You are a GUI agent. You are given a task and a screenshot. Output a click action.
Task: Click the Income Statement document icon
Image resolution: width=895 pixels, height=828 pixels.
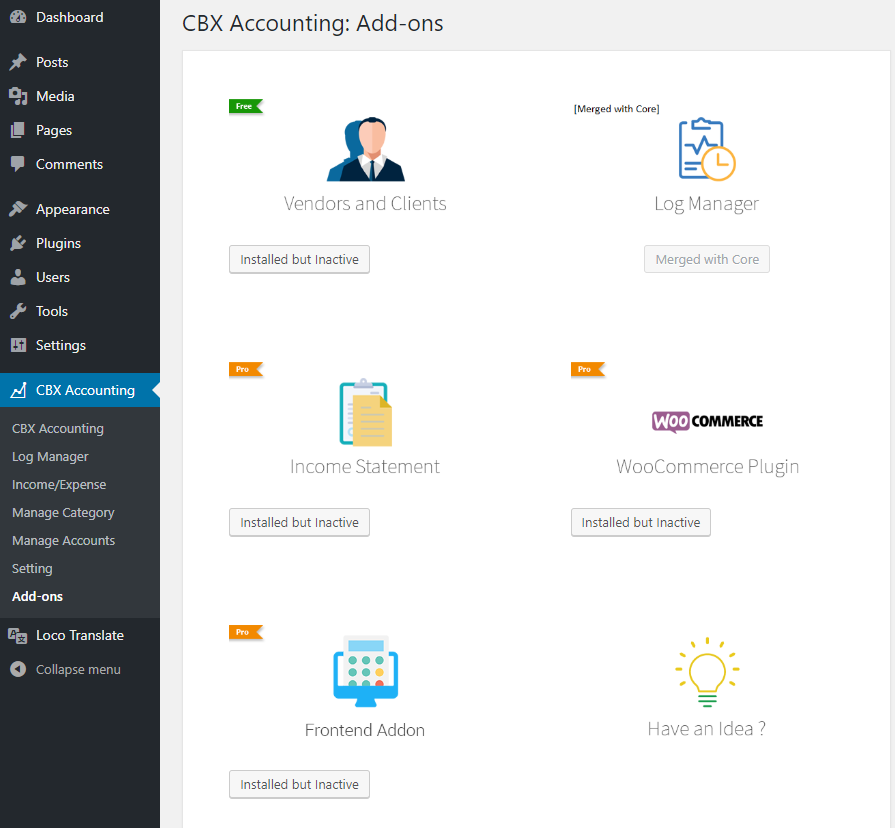[365, 412]
